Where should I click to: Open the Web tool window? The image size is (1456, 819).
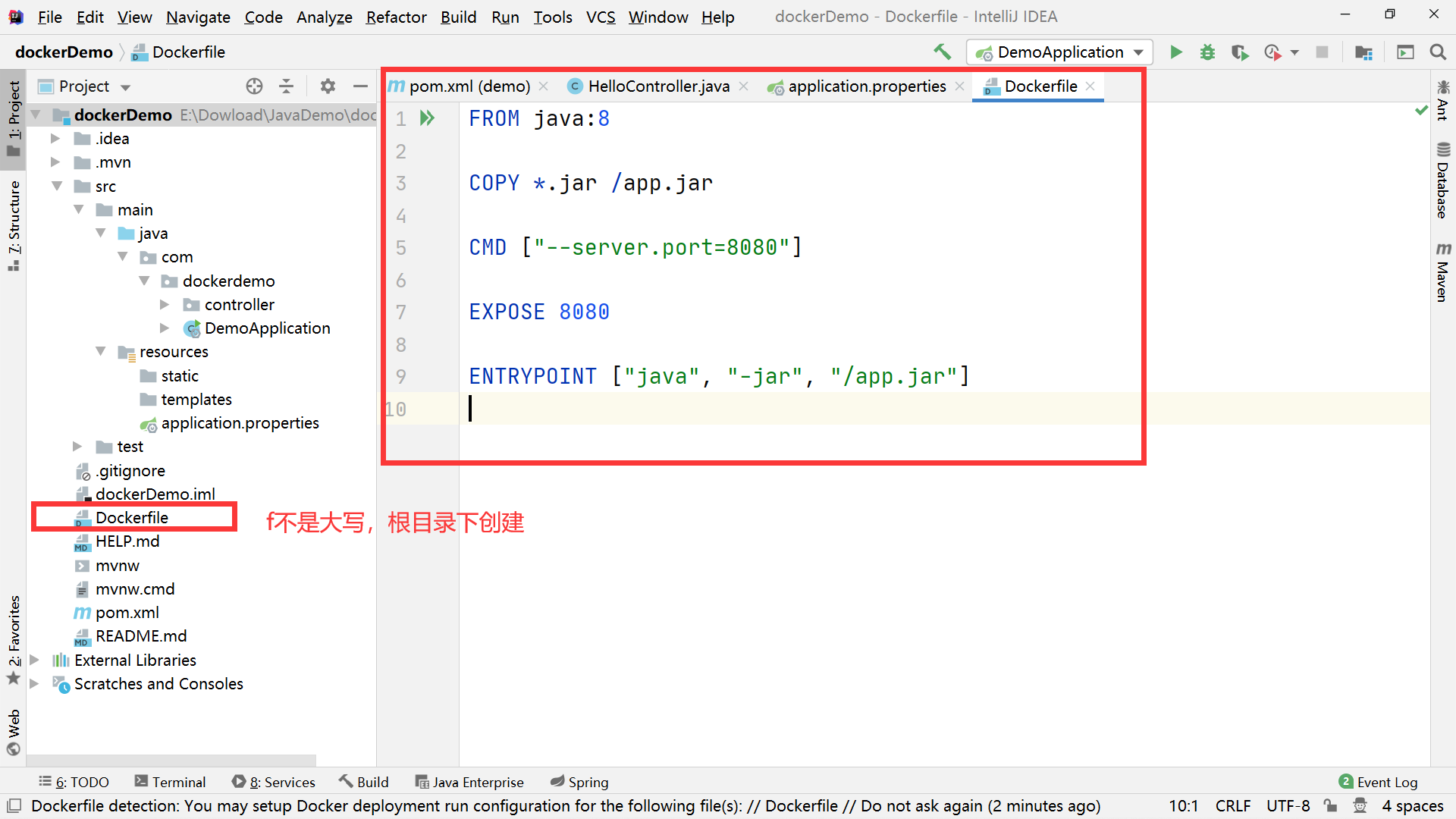coord(14,733)
